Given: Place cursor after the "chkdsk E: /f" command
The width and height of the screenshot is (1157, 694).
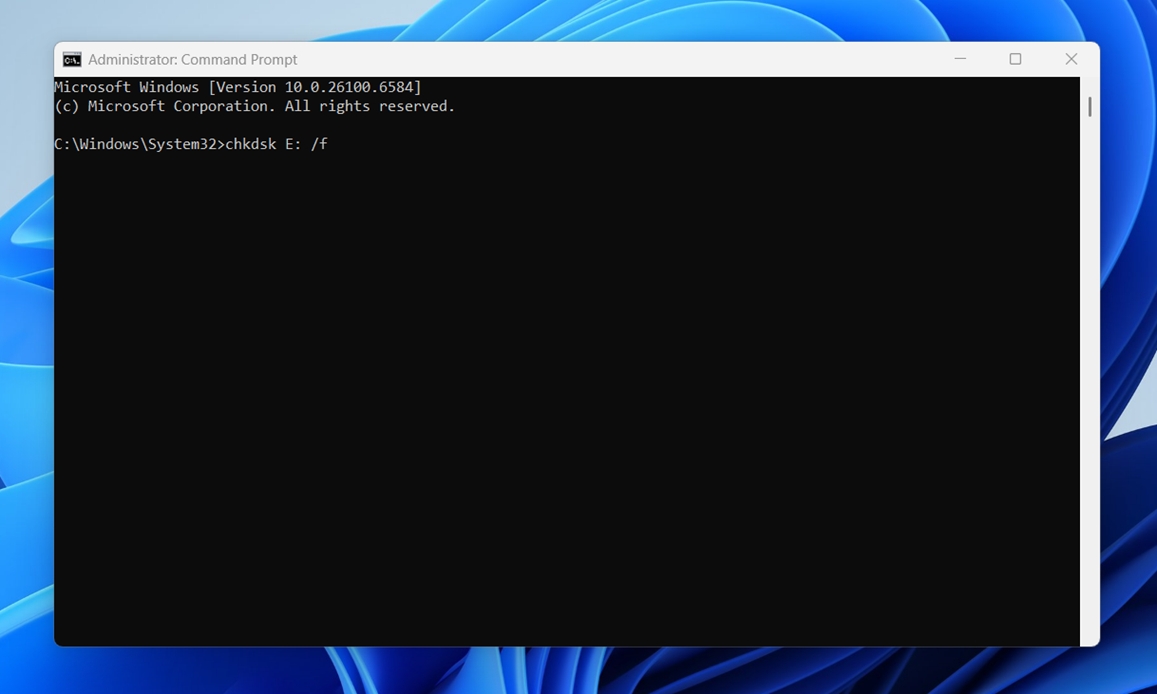Looking at the screenshot, I should (x=332, y=143).
